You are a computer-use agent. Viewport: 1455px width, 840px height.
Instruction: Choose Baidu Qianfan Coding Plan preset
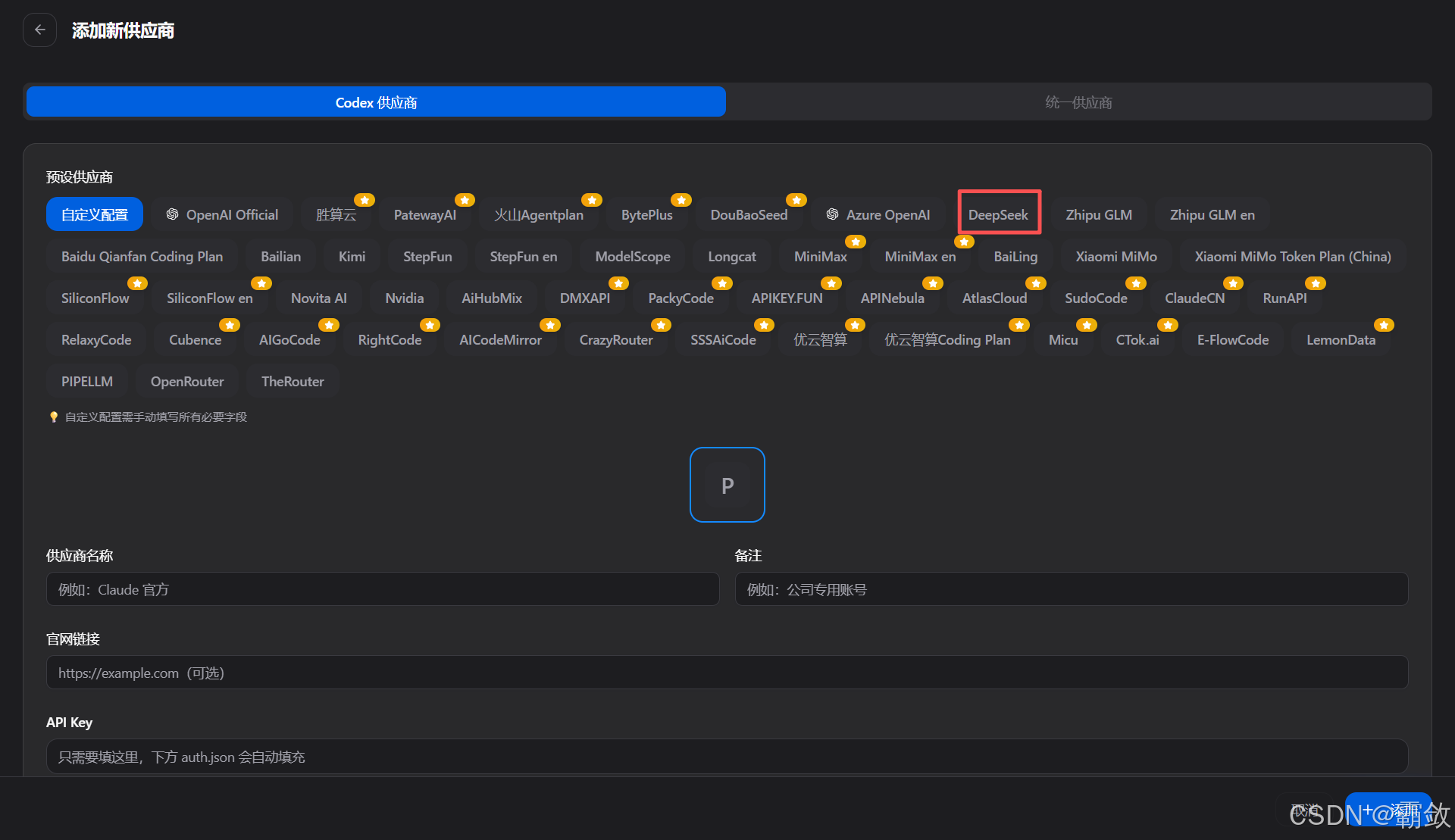coord(142,256)
